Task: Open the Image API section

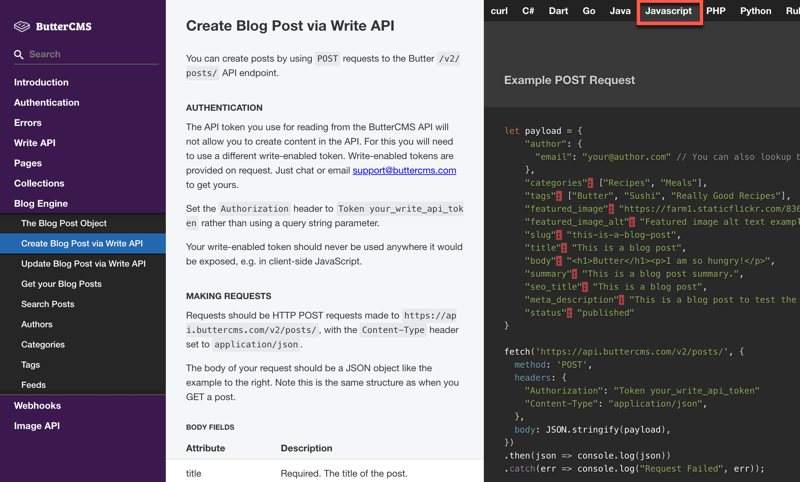Action: pyautogui.click(x=37, y=426)
